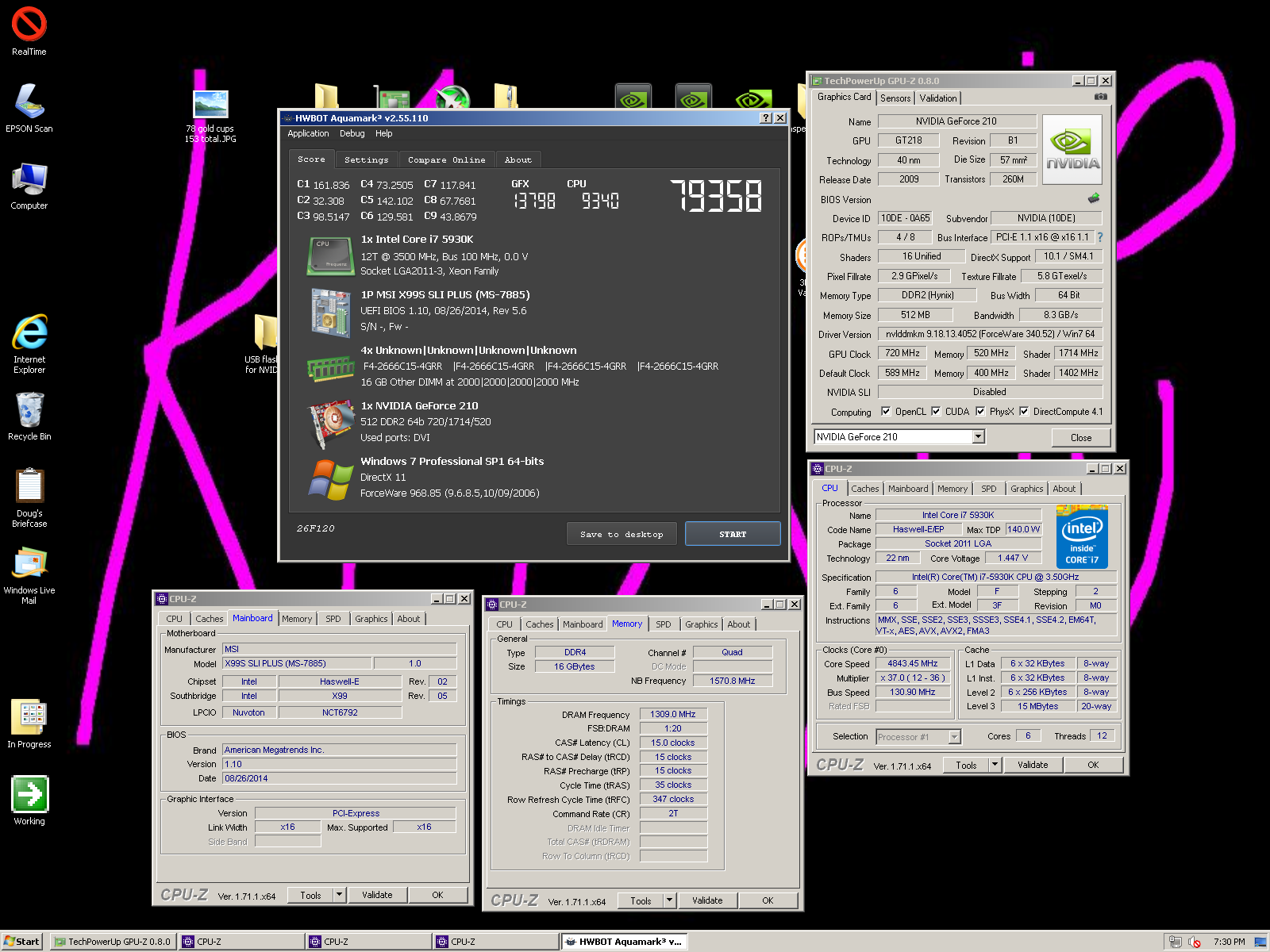Toggle the PhysX checkbox in GPU-Z

click(x=980, y=411)
